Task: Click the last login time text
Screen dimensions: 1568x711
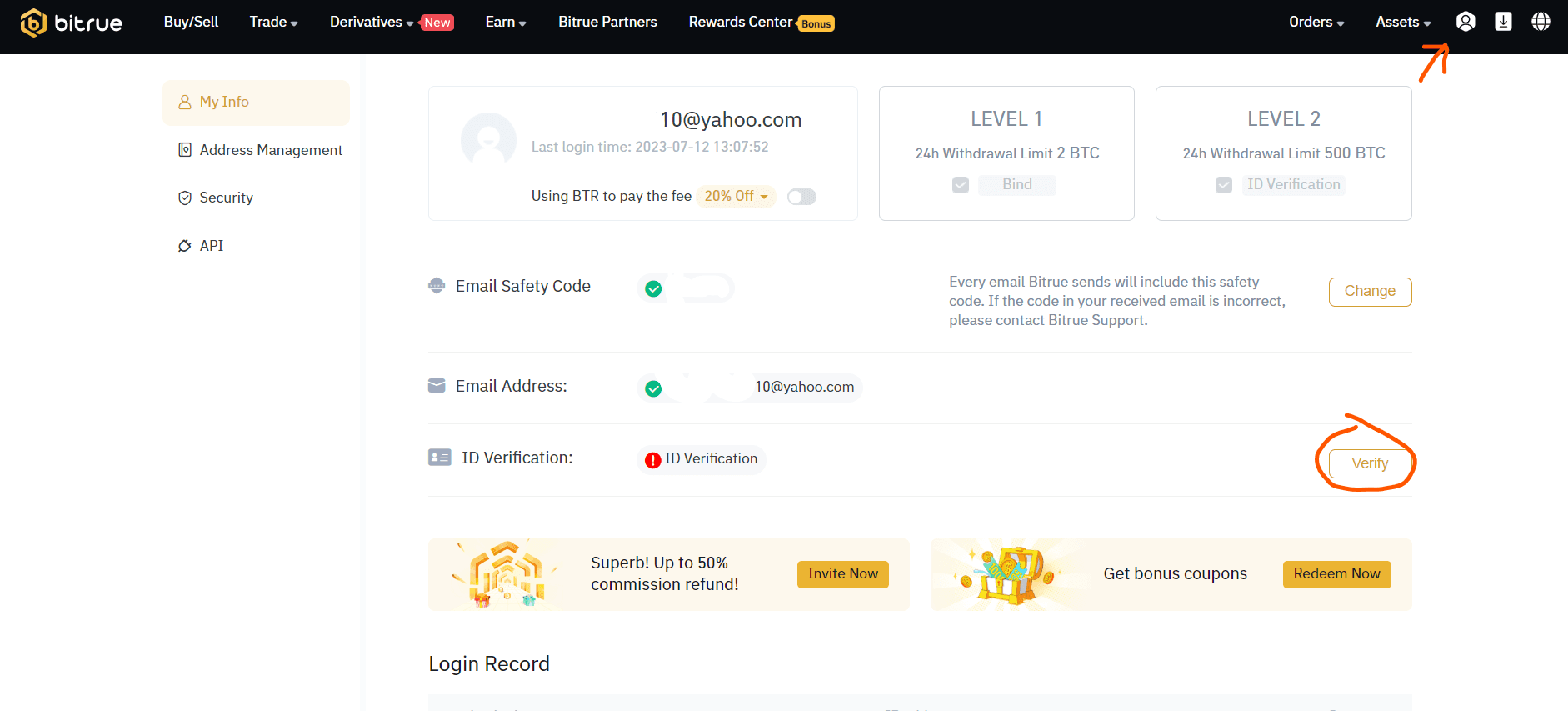Action: pyautogui.click(x=650, y=147)
